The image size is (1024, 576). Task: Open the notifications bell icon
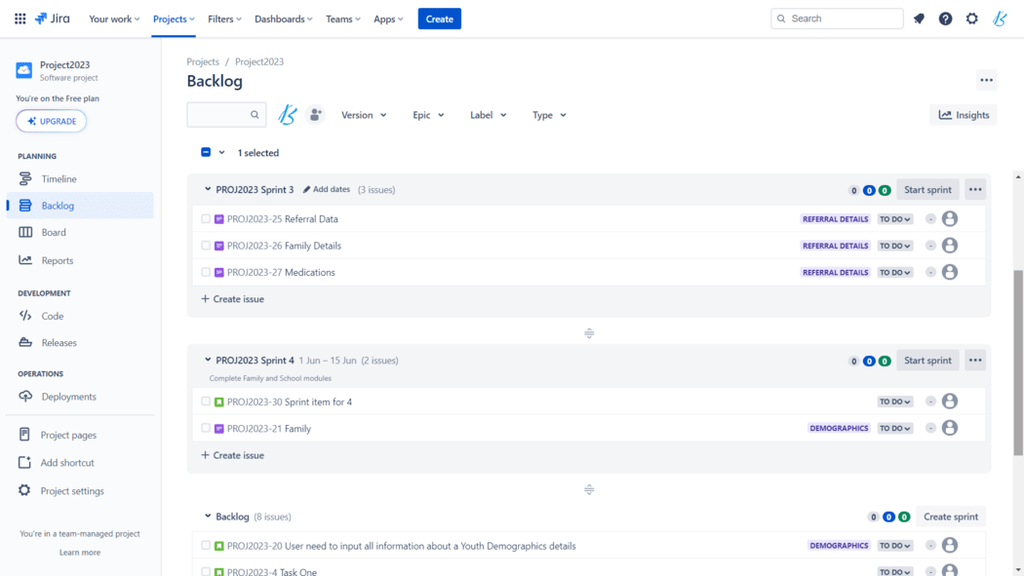(x=919, y=19)
